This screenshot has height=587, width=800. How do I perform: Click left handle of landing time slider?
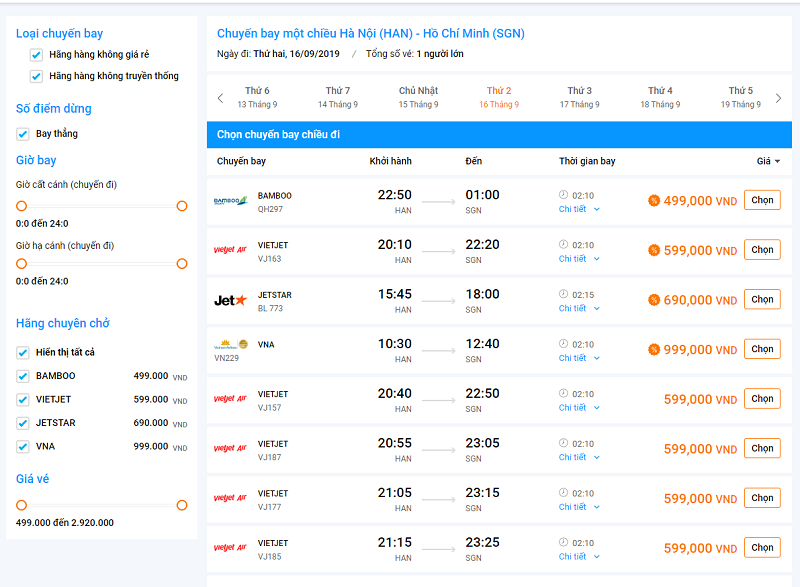(21, 264)
